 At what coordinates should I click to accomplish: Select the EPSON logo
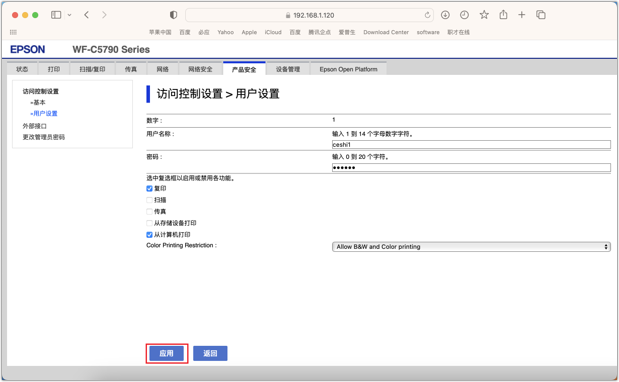click(x=28, y=49)
